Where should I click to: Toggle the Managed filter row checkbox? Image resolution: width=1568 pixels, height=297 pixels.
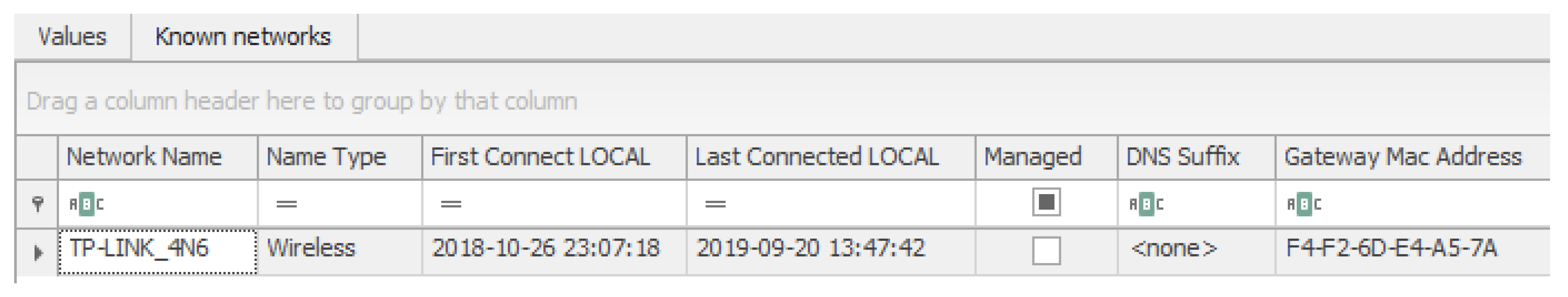(x=1046, y=203)
